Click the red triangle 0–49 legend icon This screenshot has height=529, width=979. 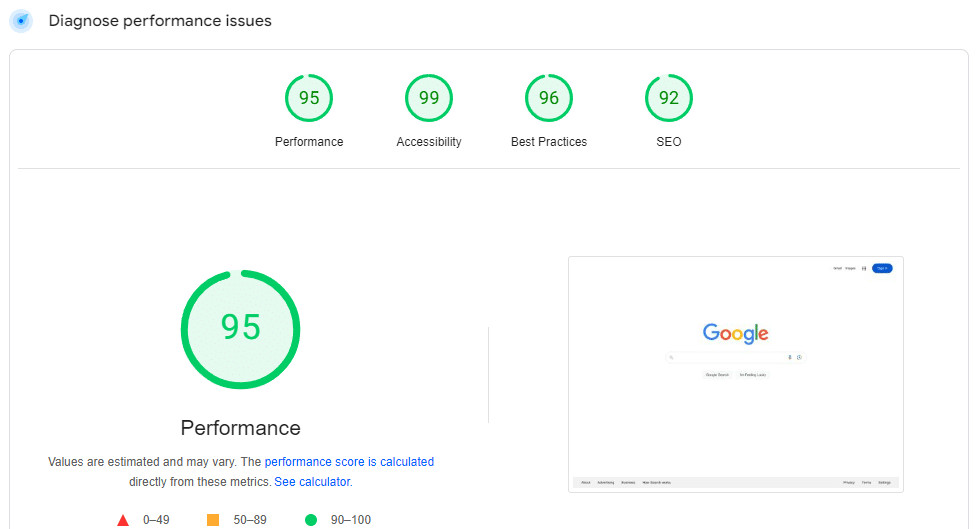pos(123,520)
